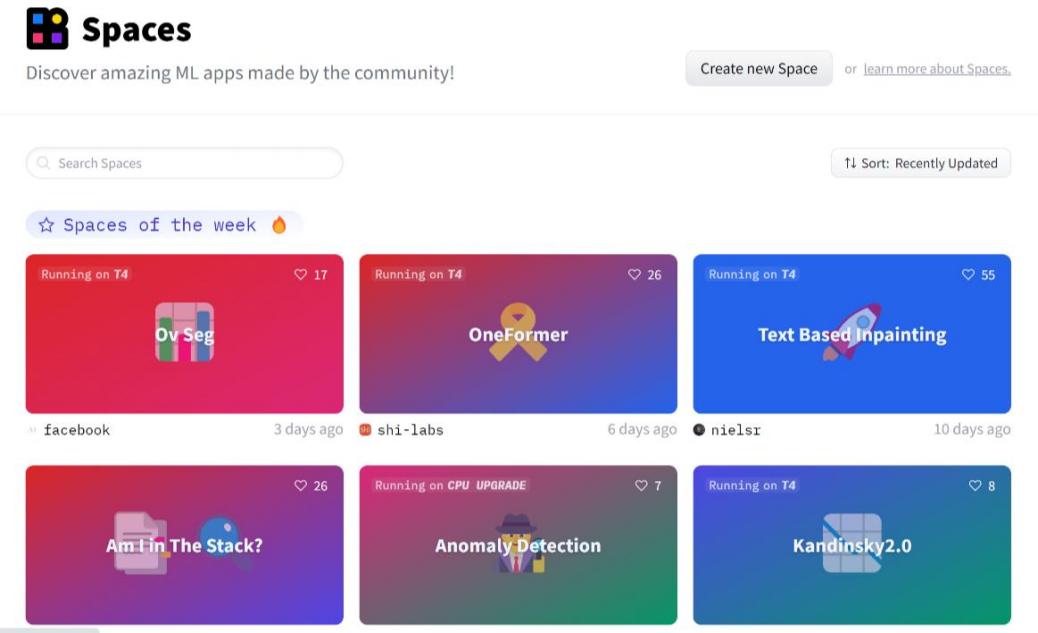This screenshot has height=633, width=1038.
Task: Open the Kandinsky2.0 space card
Action: point(852,545)
